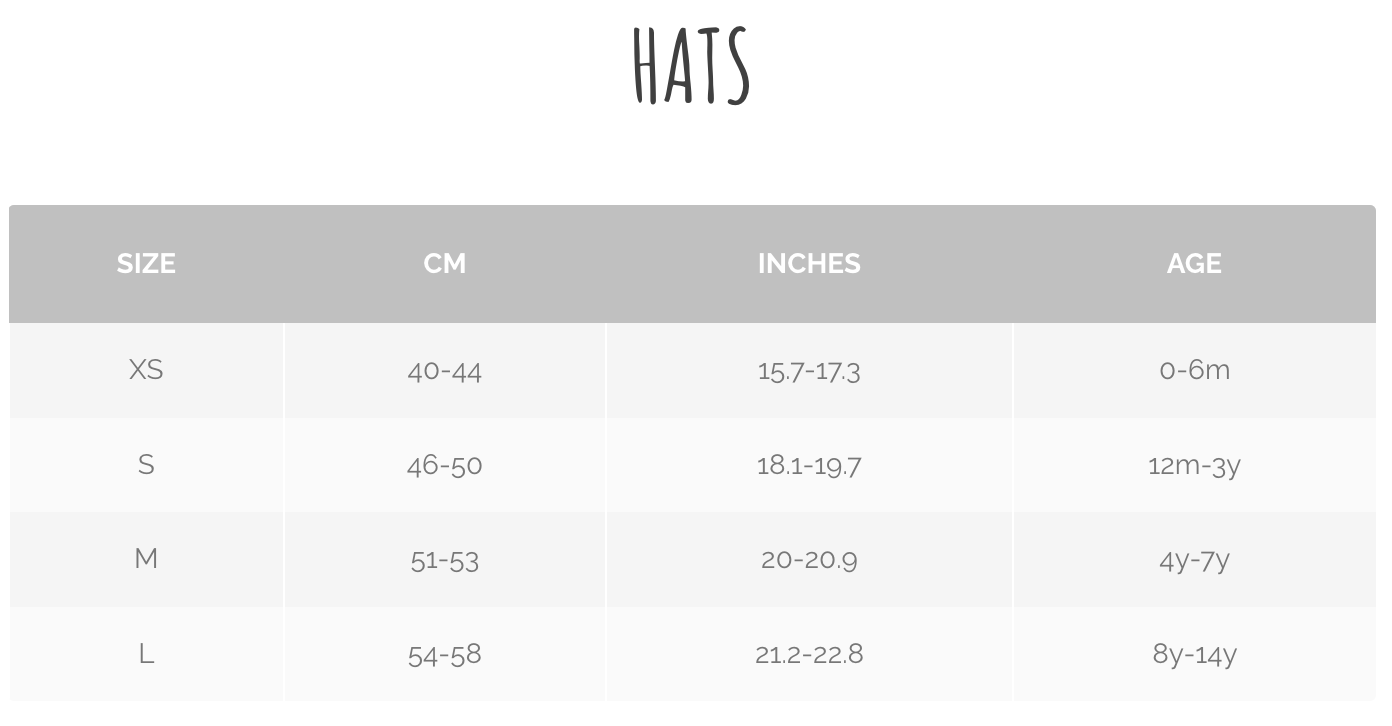Screen dimensions: 1392x726
Task: Click the M size cell
Action: click(x=146, y=558)
